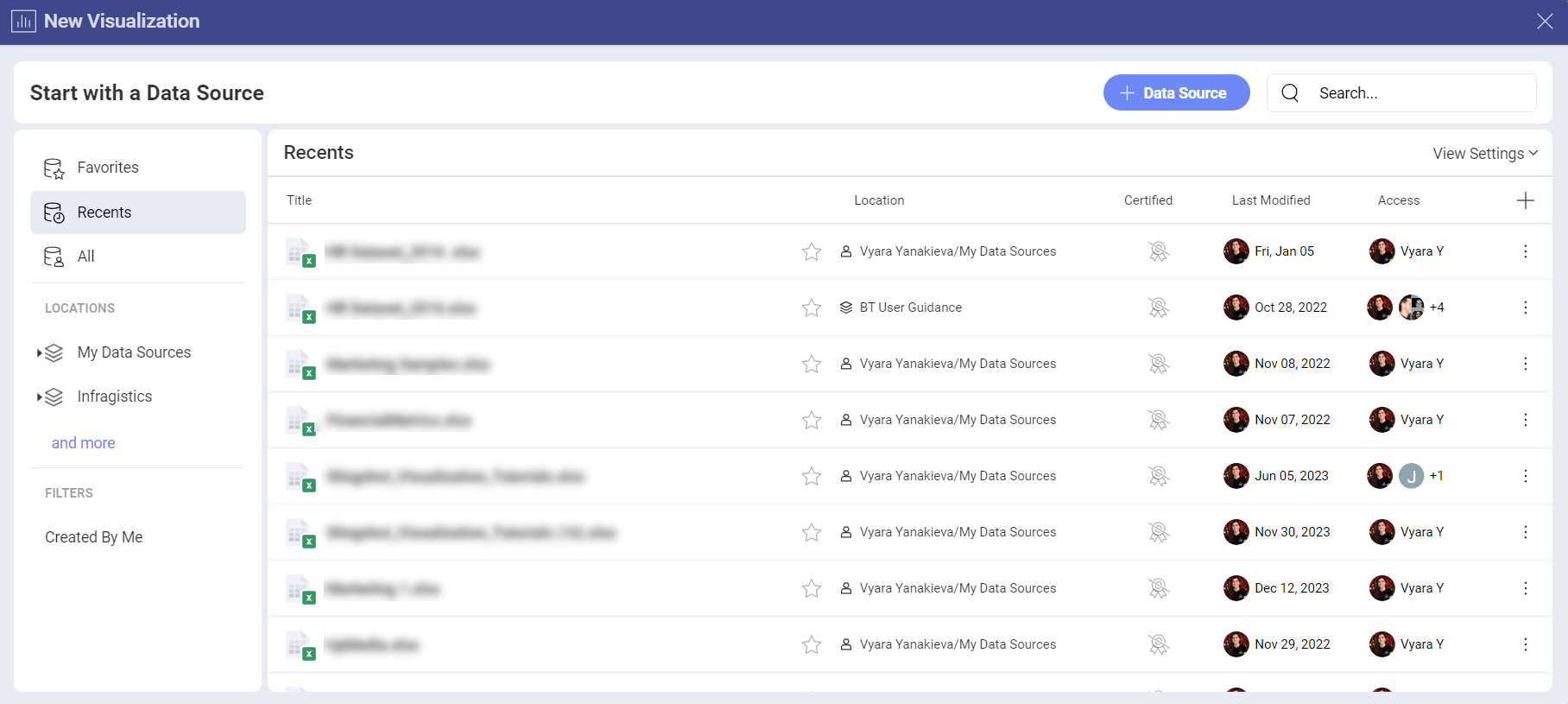Favorite the row modified Fri, Jan 05
This screenshot has height=704, width=1568.
point(812,251)
